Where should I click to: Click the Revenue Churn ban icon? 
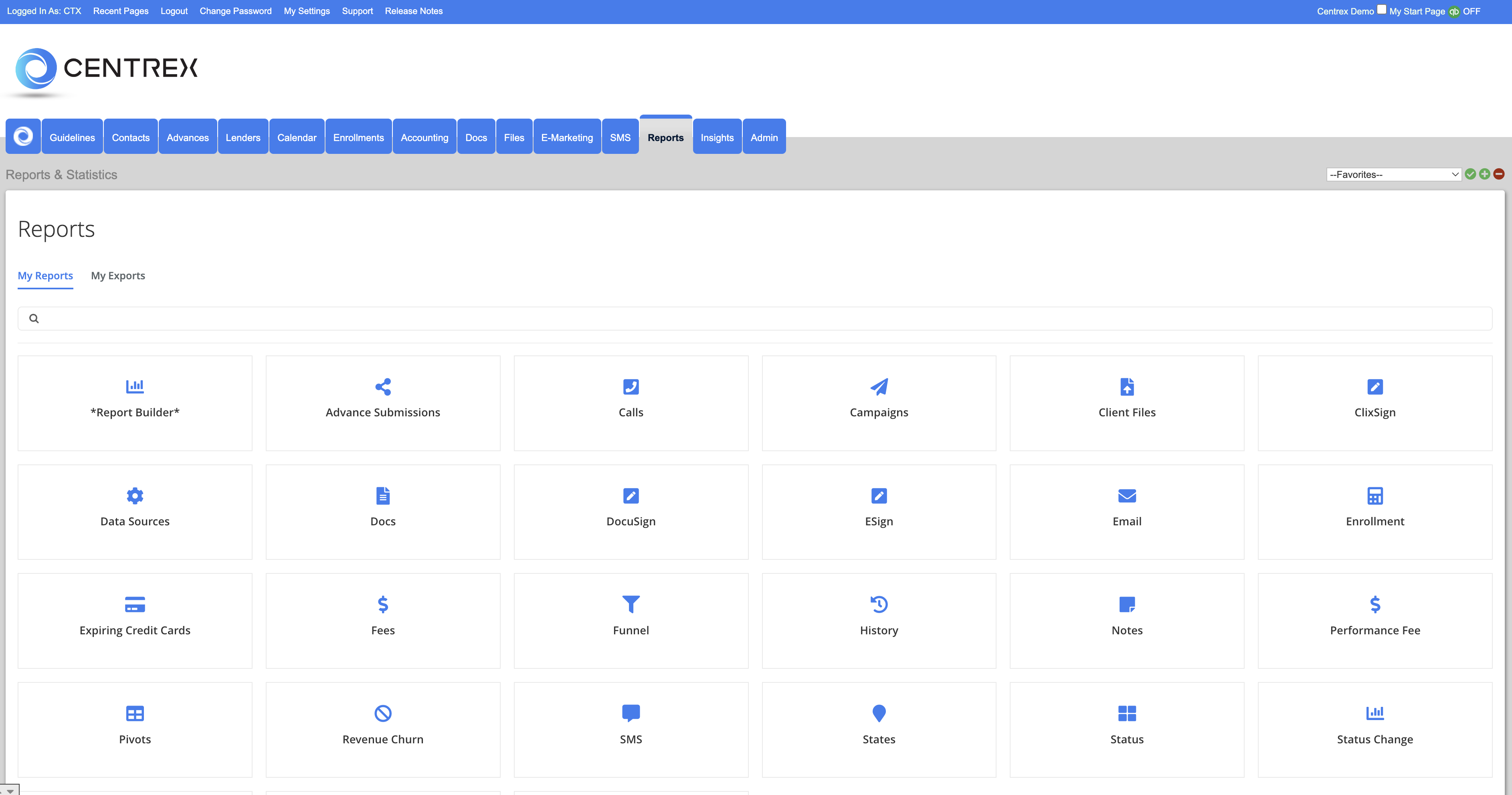(x=383, y=713)
